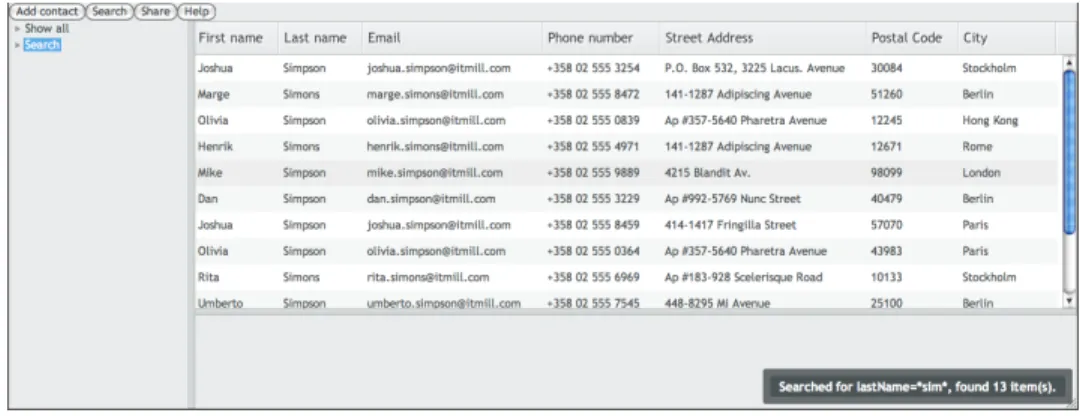Image resolution: width=1080 pixels, height=416 pixels.
Task: Click address Ap #183-928 Scelerisque Road
Action: coord(743,277)
